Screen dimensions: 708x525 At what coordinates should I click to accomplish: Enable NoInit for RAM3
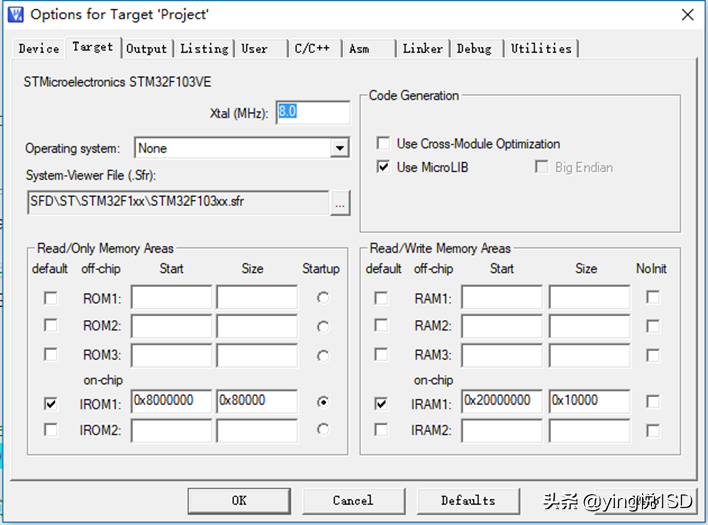coord(653,355)
